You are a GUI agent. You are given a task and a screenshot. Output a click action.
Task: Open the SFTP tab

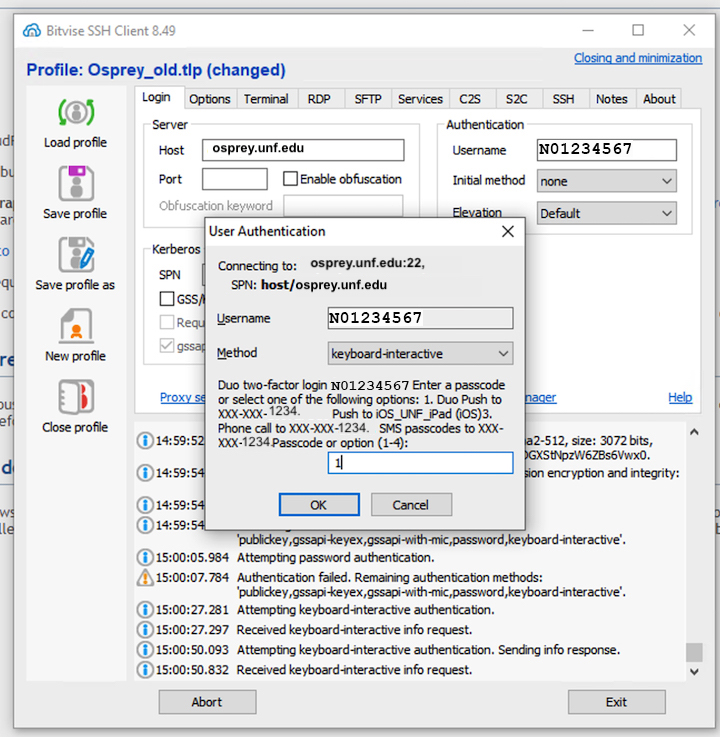coord(368,99)
